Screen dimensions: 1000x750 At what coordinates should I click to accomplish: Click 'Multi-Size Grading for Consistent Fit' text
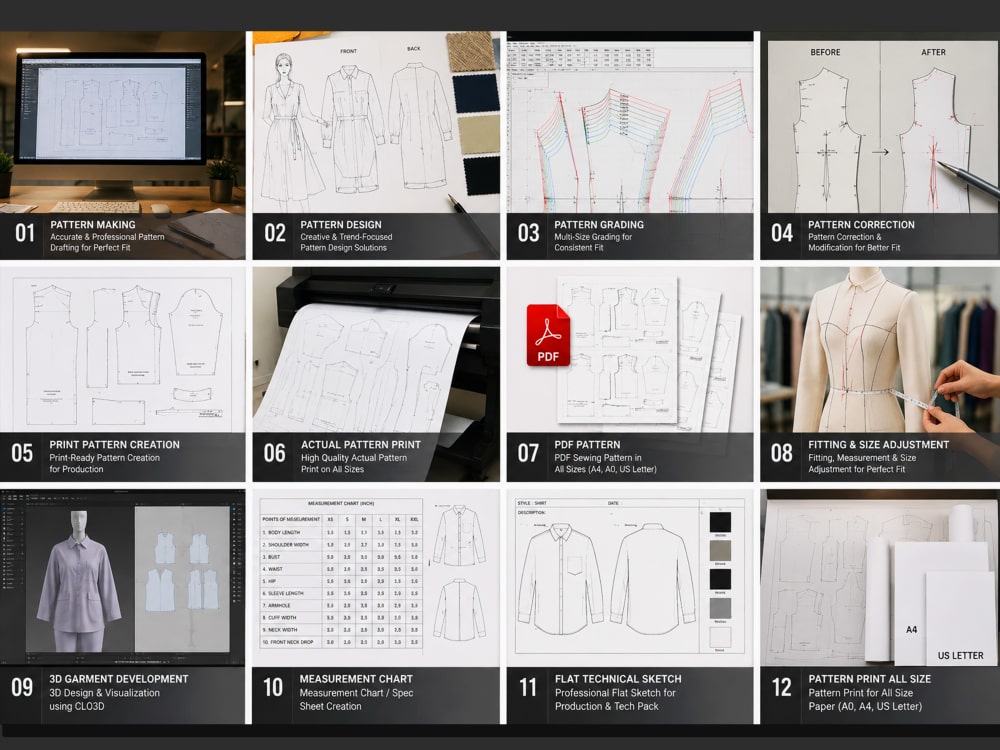pyautogui.click(x=593, y=242)
